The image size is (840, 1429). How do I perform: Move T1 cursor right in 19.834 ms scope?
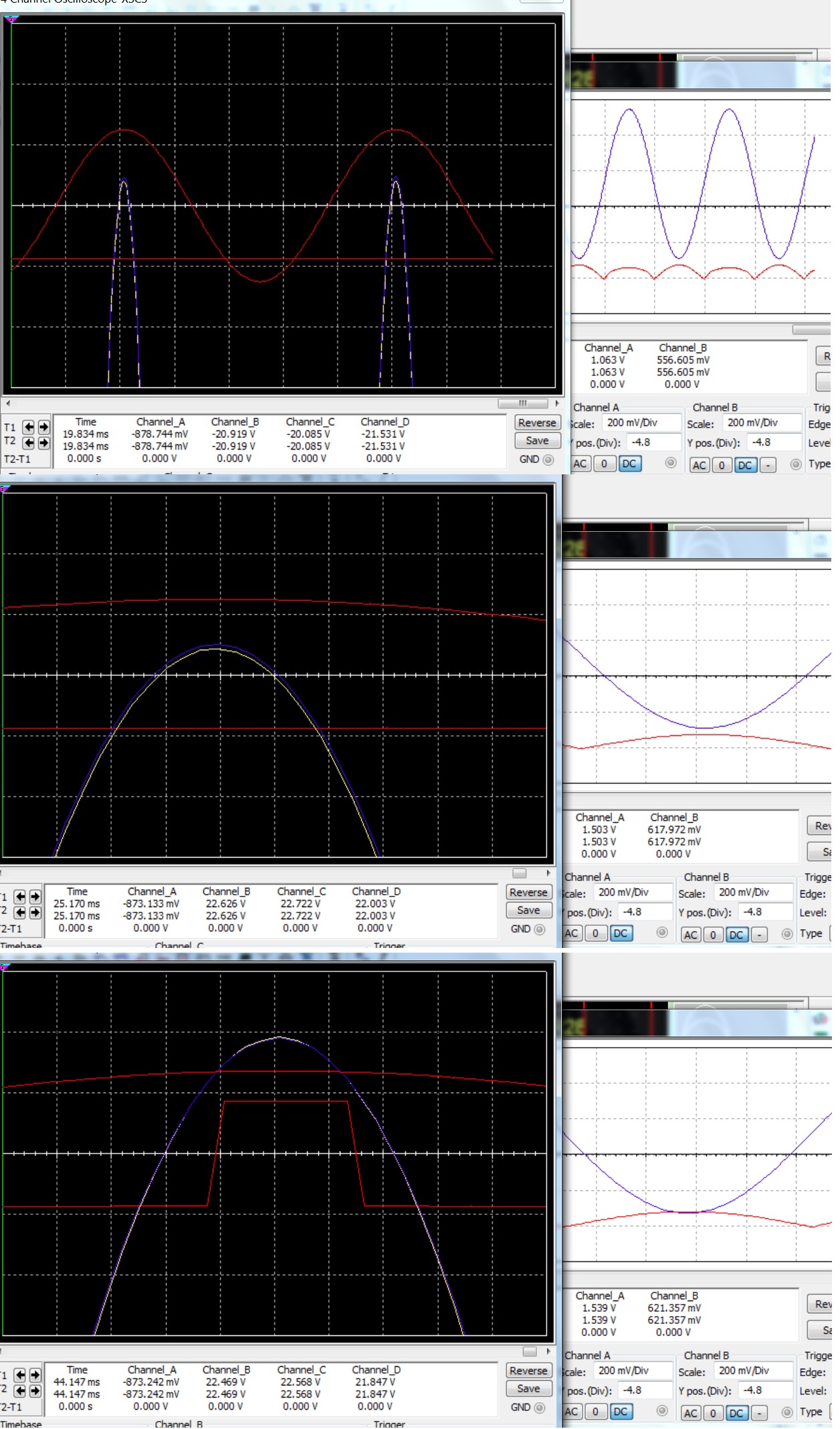click(x=43, y=427)
